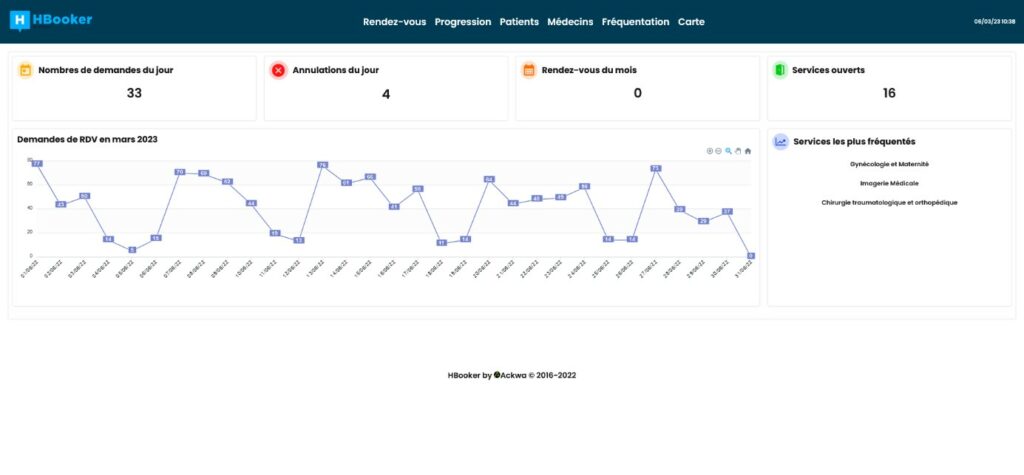Click the yellow daily requests calendar icon
The height and width of the screenshot is (475, 1024).
tap(26, 70)
